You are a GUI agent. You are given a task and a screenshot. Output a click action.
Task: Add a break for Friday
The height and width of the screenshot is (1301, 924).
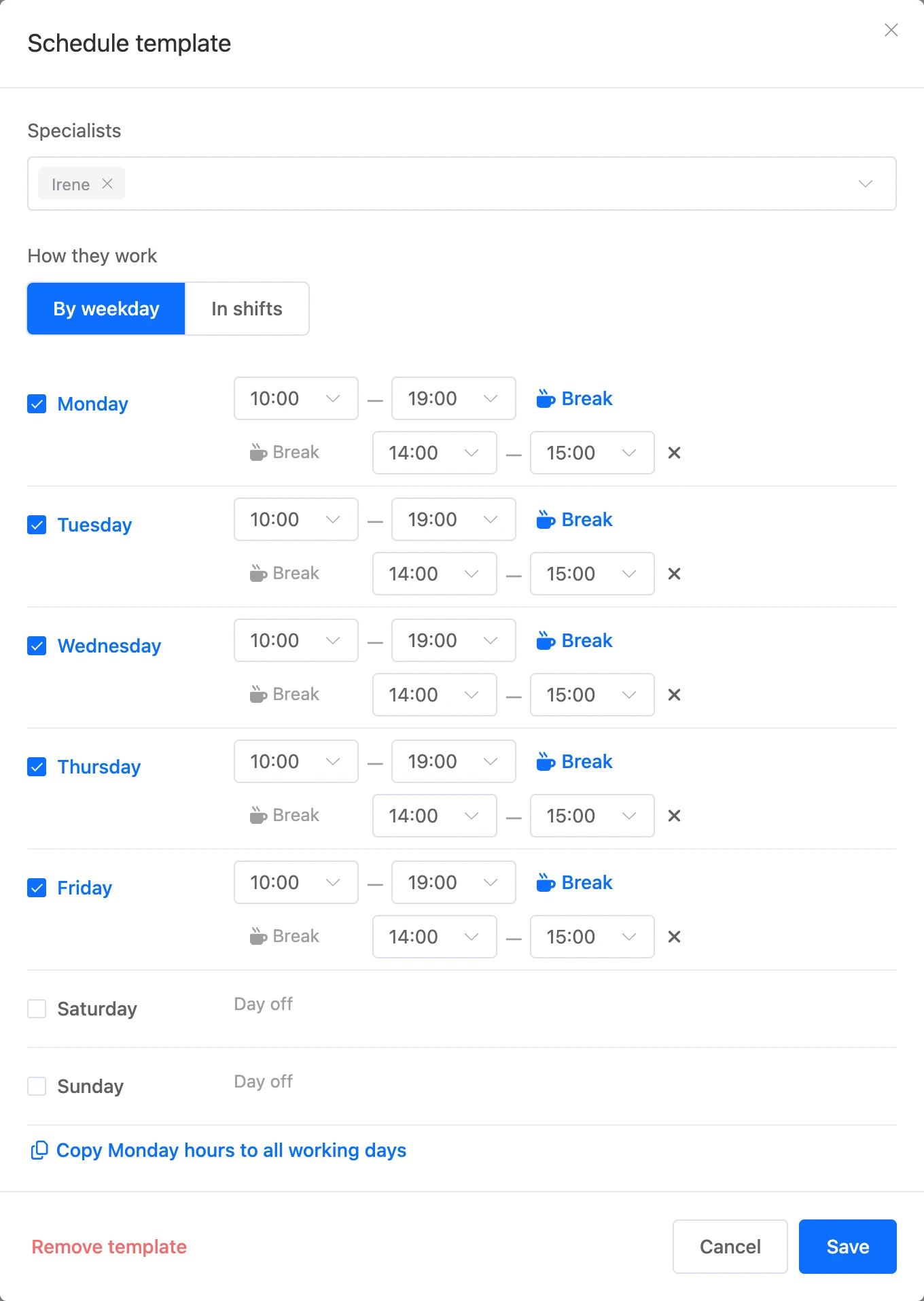pyautogui.click(x=574, y=882)
